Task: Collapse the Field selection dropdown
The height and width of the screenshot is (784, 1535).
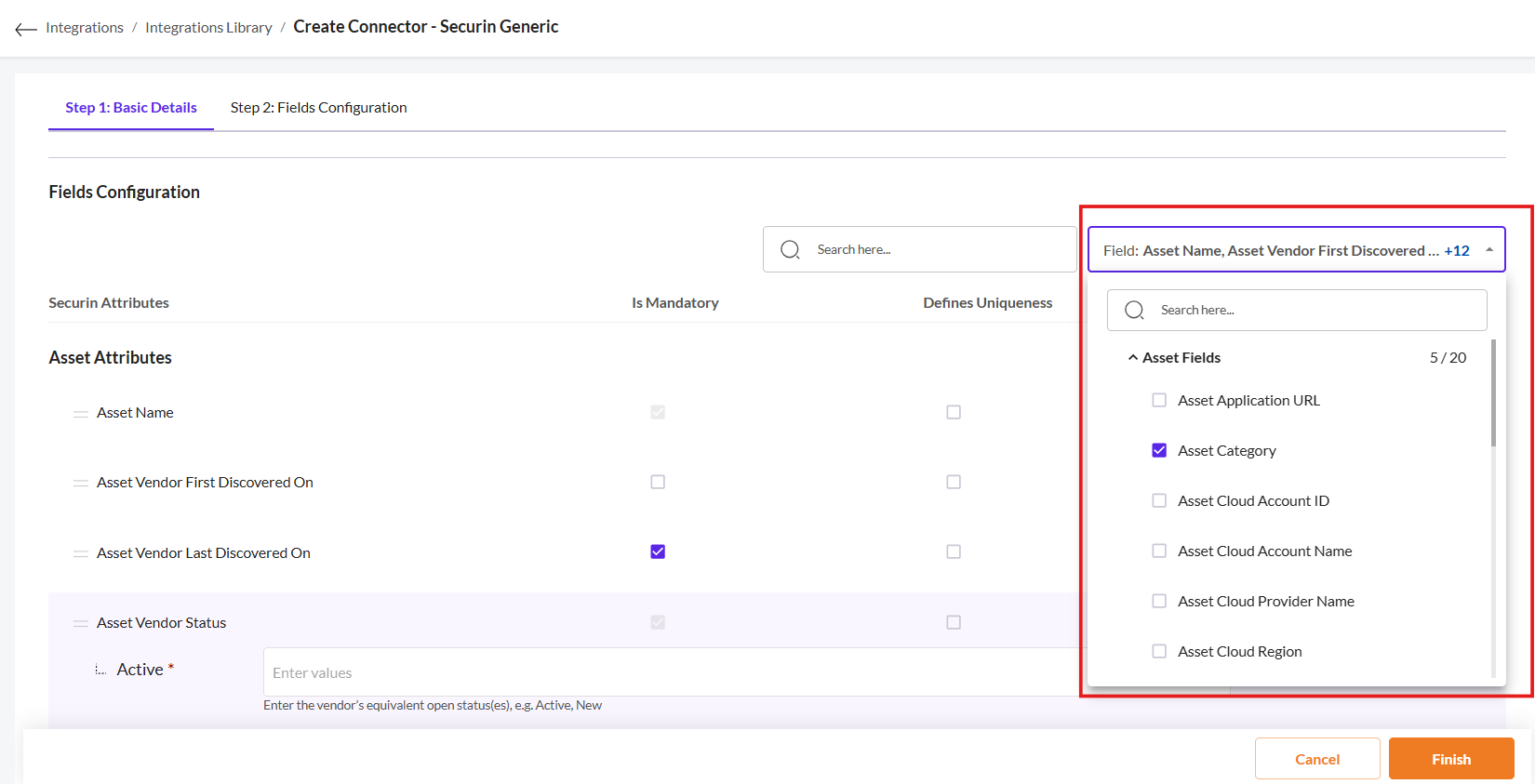Action: click(x=1489, y=249)
